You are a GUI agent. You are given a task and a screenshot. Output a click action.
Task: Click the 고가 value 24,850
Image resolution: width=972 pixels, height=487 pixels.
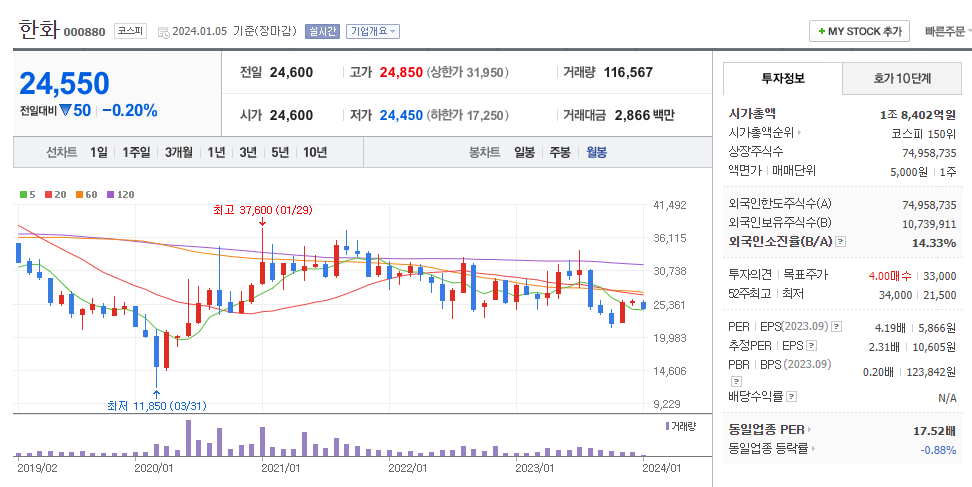click(401, 72)
